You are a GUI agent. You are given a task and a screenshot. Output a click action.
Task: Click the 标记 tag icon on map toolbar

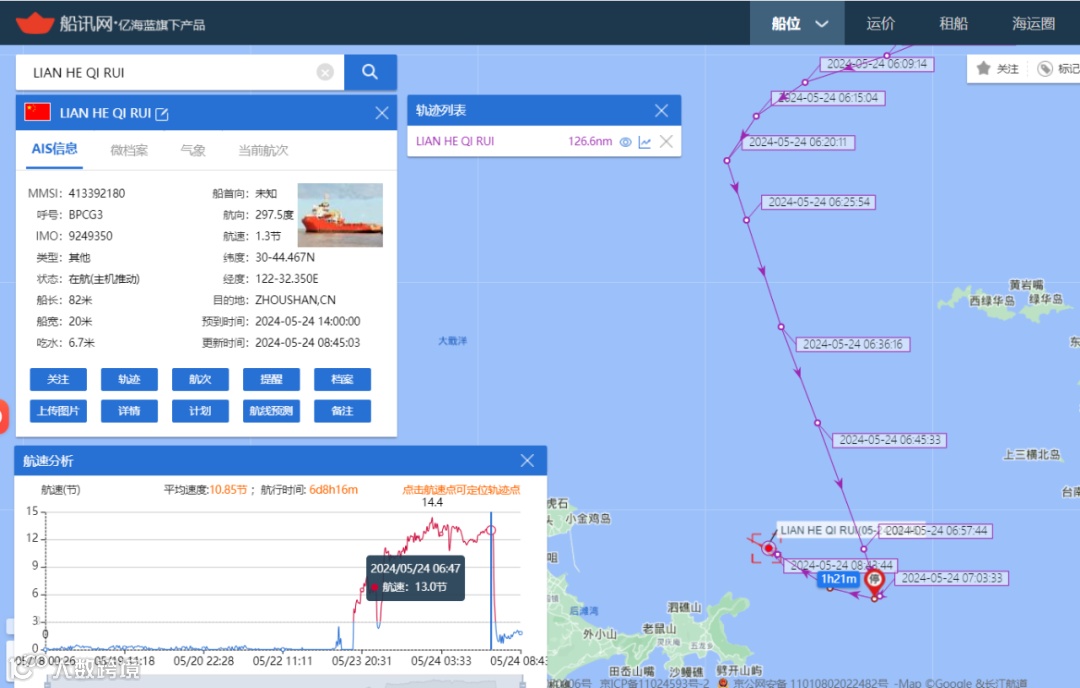(1045, 68)
